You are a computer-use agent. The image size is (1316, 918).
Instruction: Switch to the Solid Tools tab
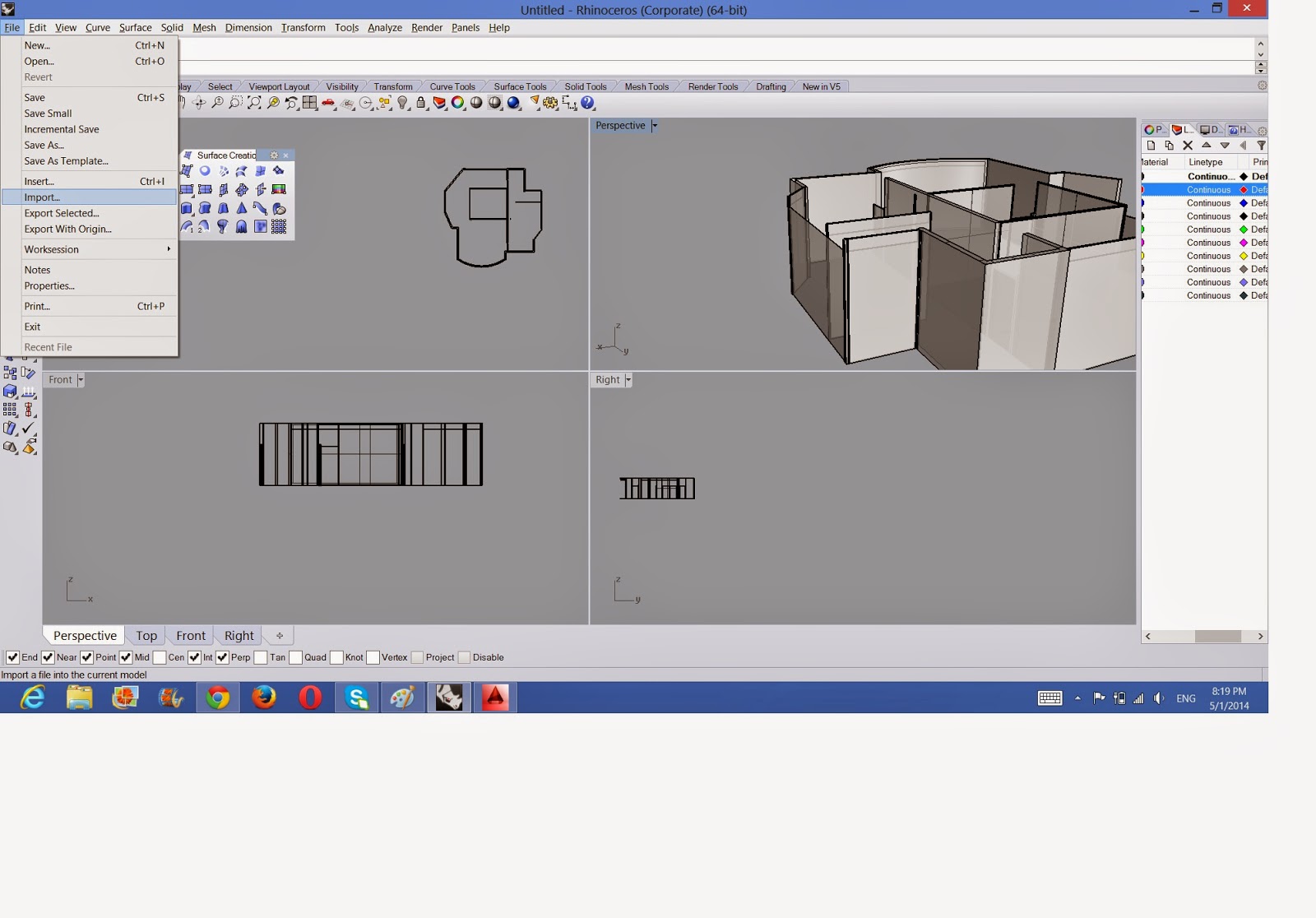586,86
